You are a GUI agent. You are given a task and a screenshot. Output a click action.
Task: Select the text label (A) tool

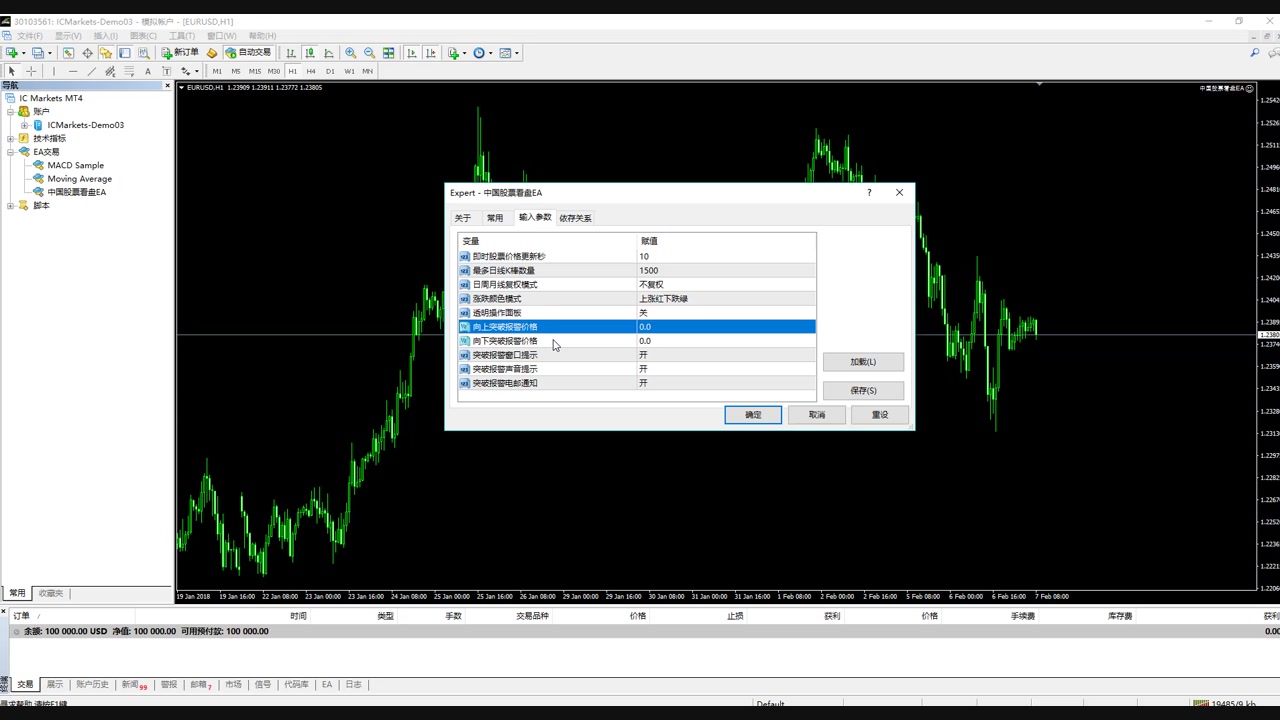[x=148, y=71]
